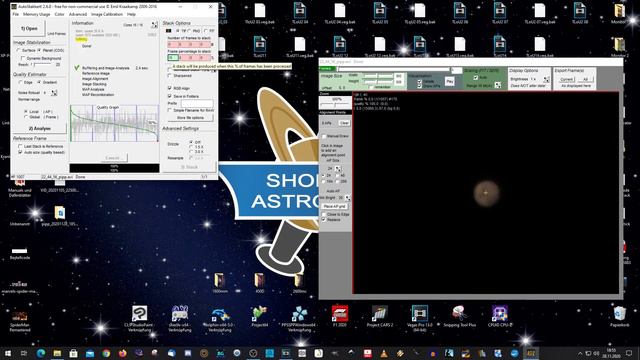The height and width of the screenshot is (360, 640).
Task: Click the 3) Stack button
Action: pyautogui.click(x=189, y=167)
